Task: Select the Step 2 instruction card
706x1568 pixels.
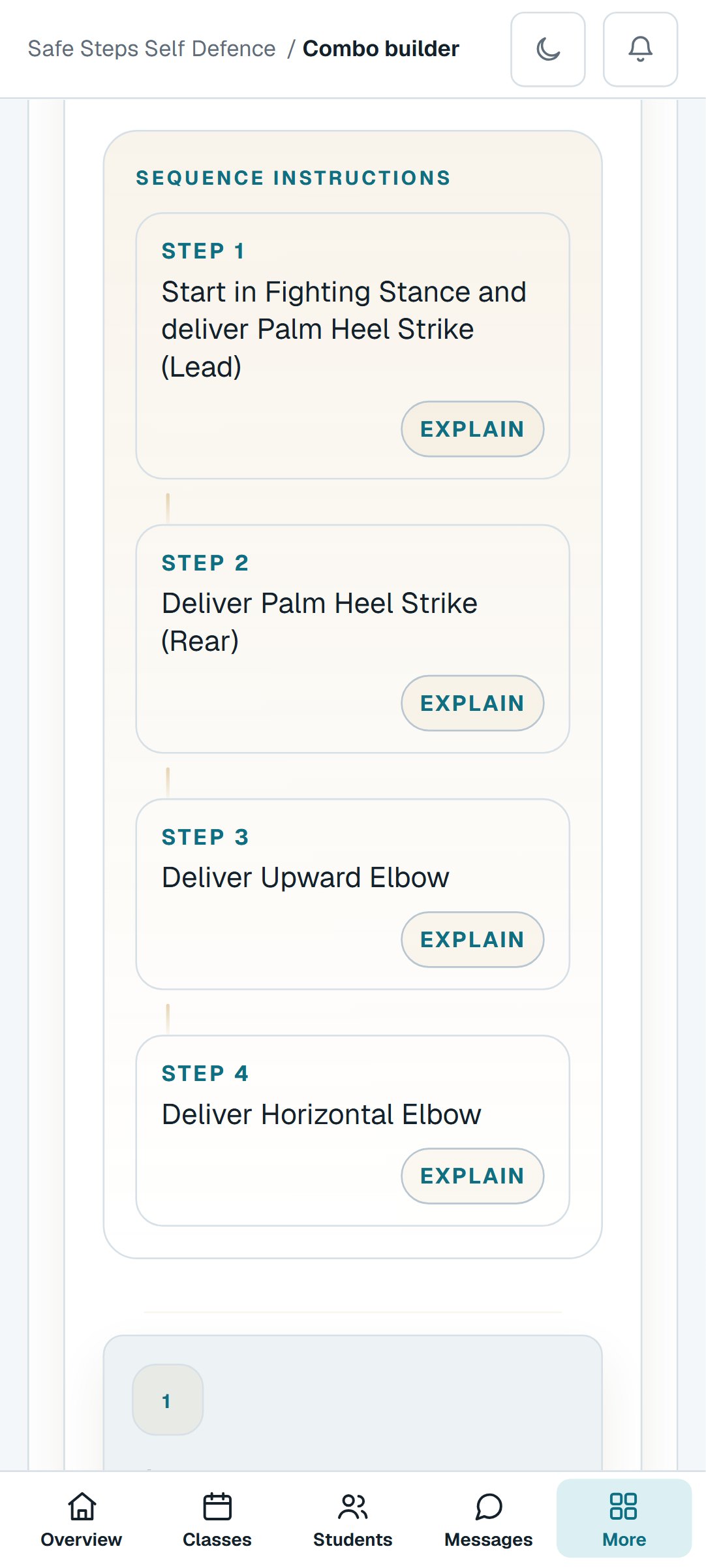Action: point(353,639)
